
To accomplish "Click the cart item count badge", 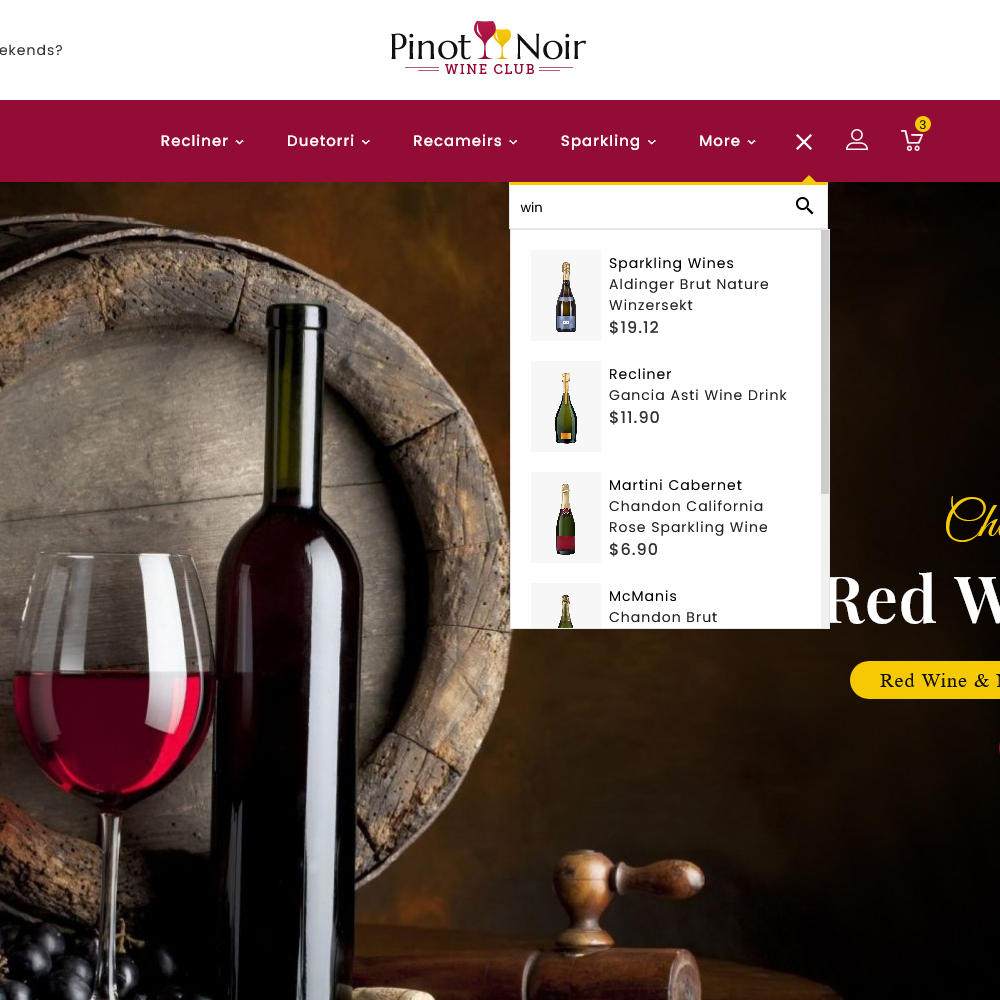I will click(x=922, y=124).
